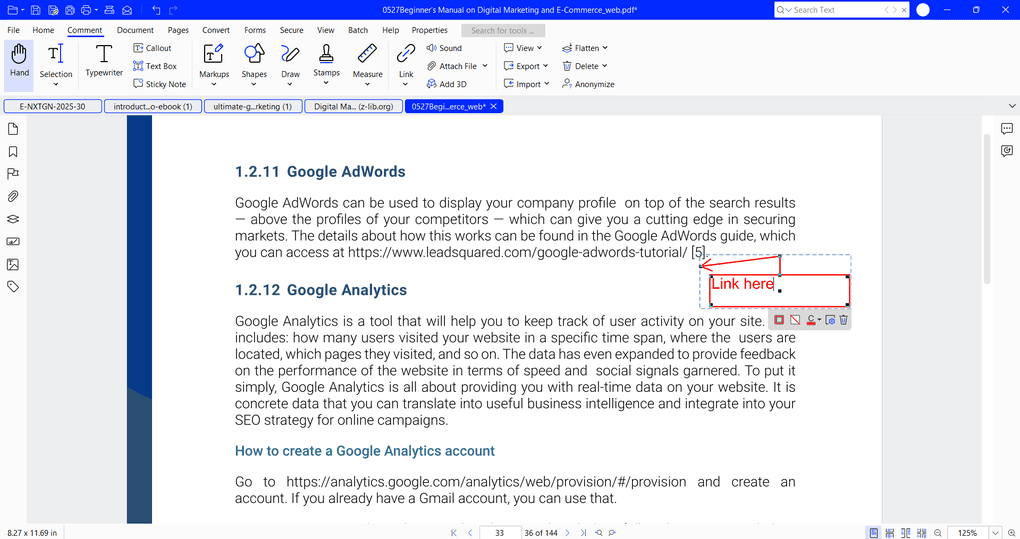Switch to E-NXTGN-2025-30 document tab

click(x=53, y=107)
